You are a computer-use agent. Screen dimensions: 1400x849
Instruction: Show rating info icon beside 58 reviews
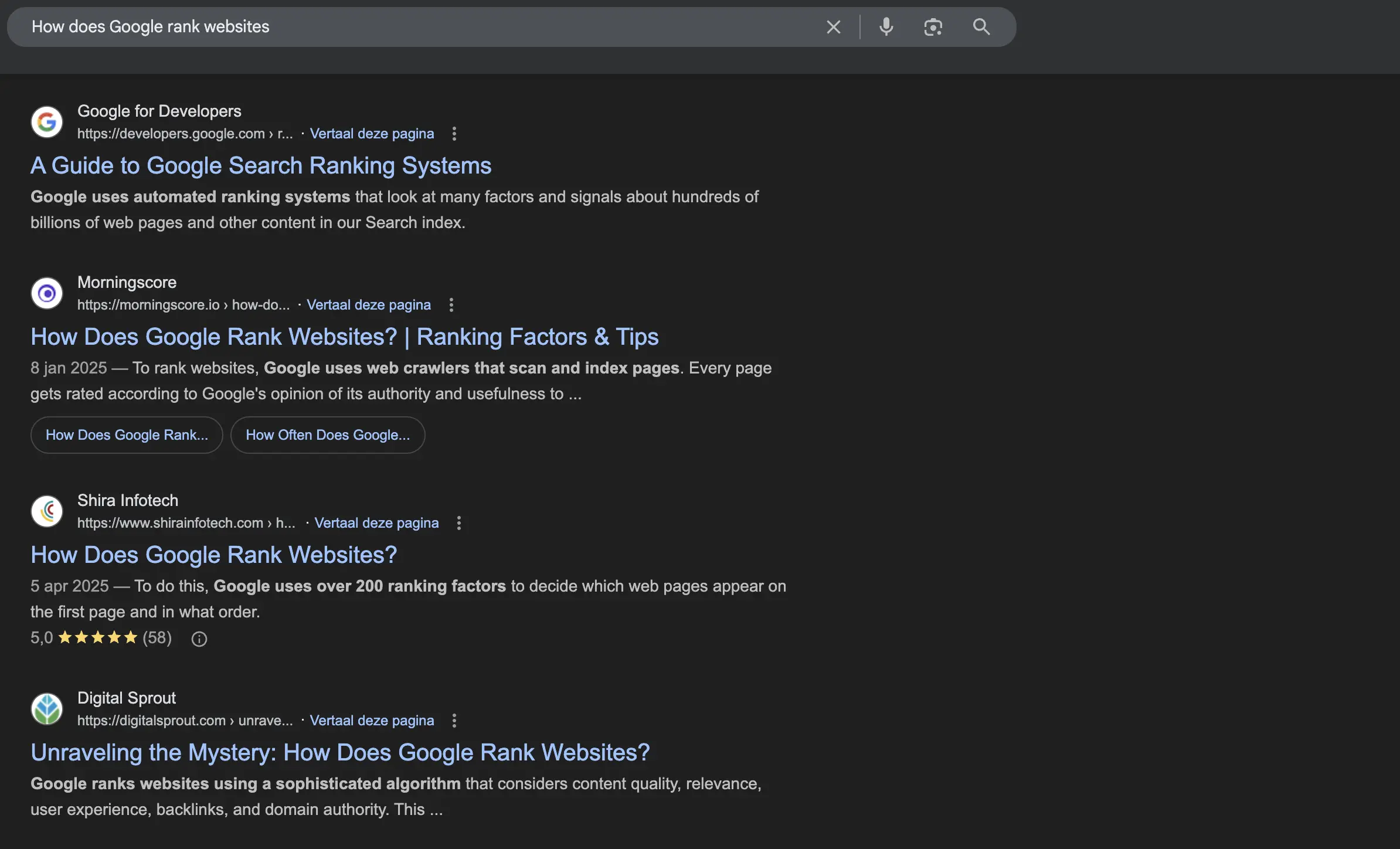click(199, 639)
